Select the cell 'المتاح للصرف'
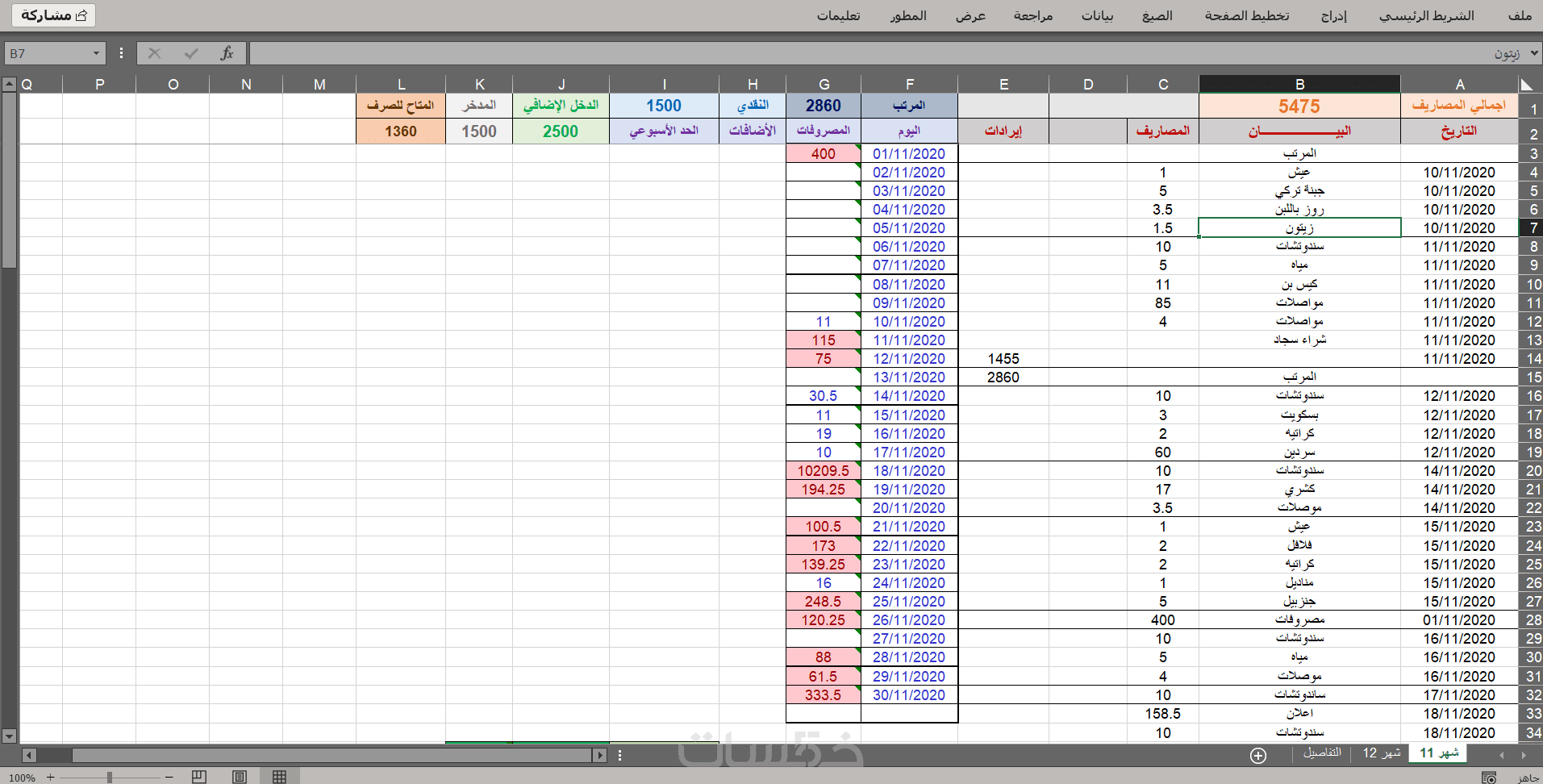 tap(401, 106)
